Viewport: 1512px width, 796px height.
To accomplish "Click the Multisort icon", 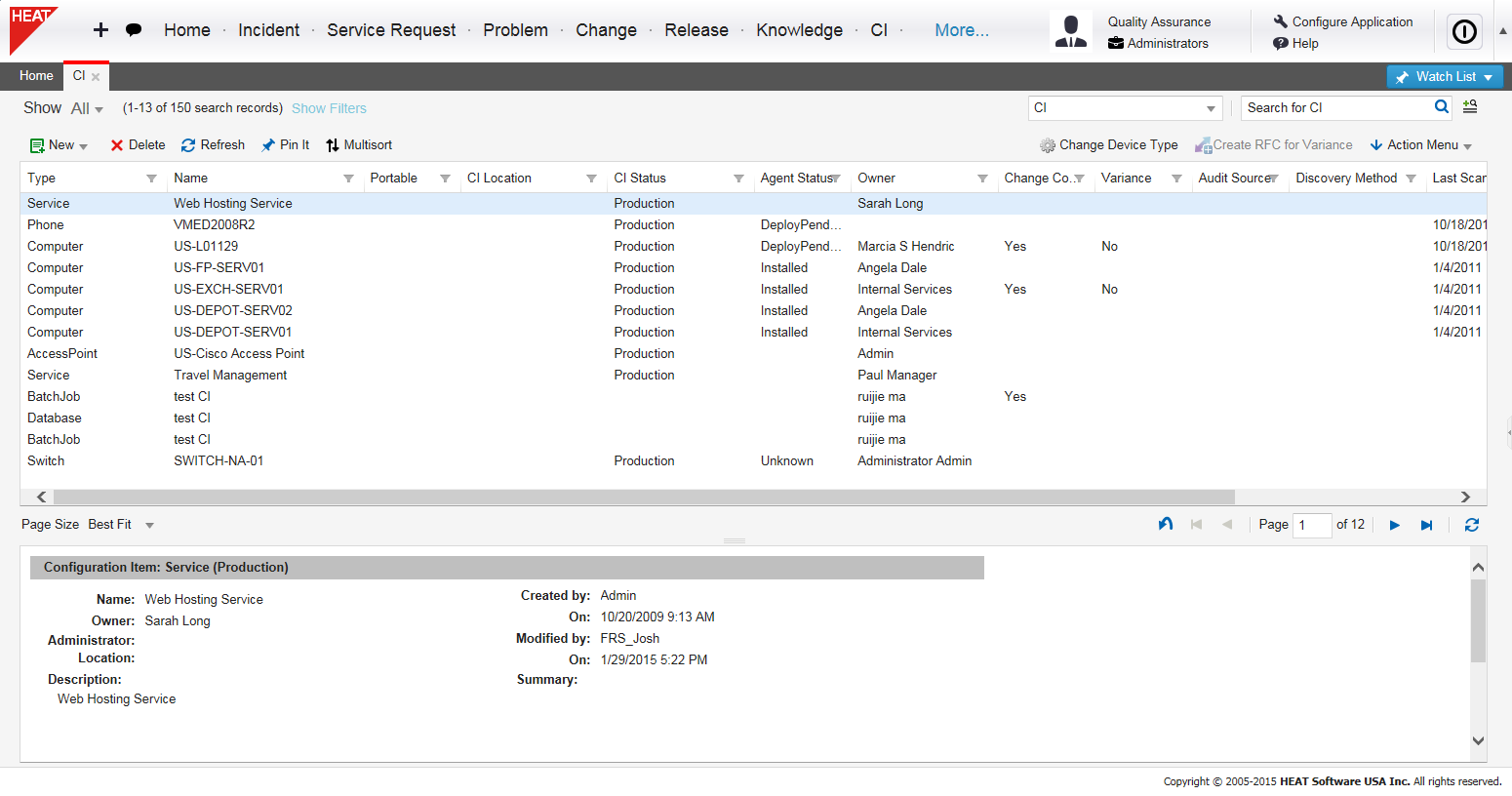I will pos(335,144).
